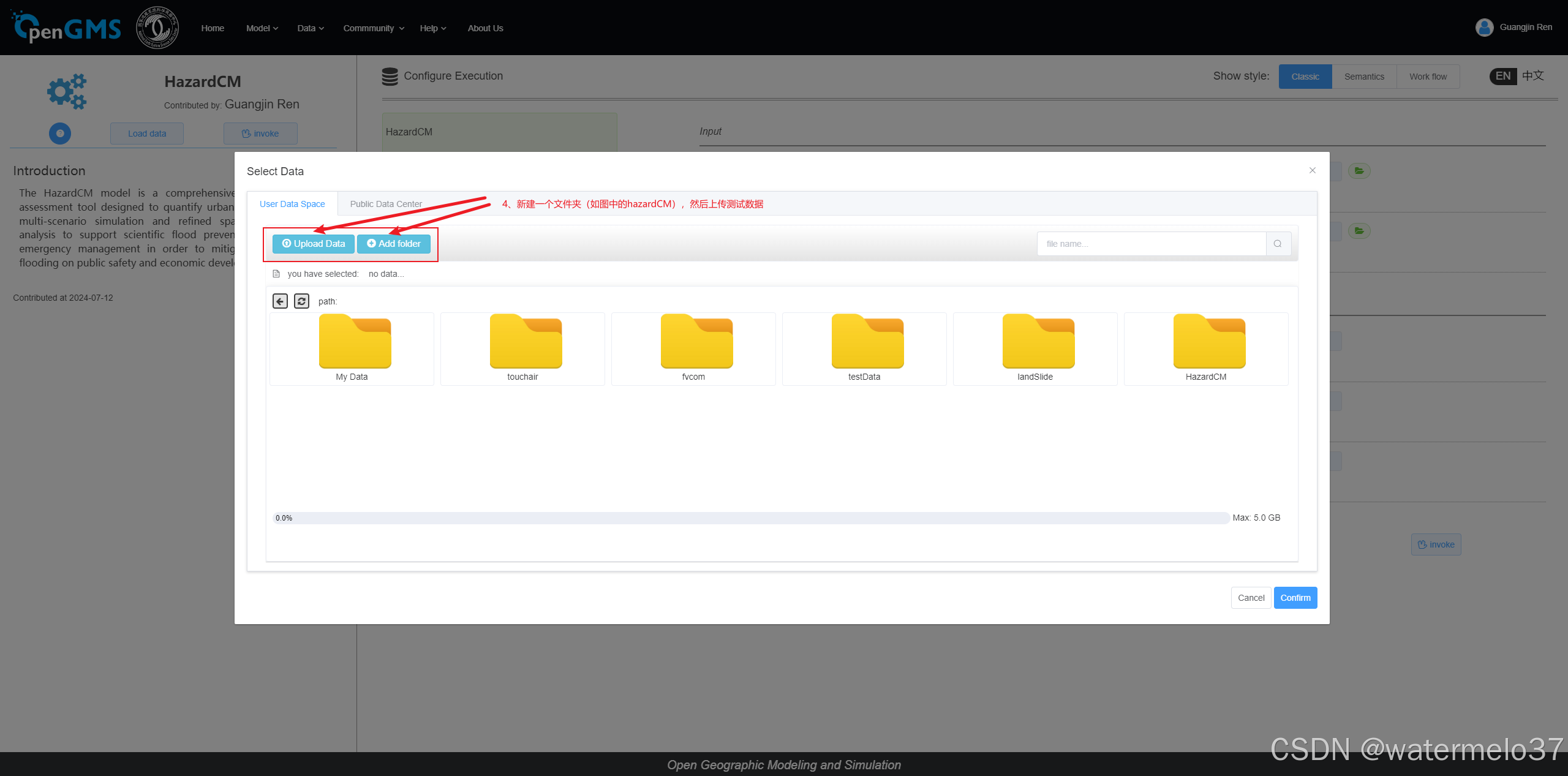Image resolution: width=1568 pixels, height=776 pixels.
Task: Expand the Data menu dropdown
Action: [x=310, y=28]
